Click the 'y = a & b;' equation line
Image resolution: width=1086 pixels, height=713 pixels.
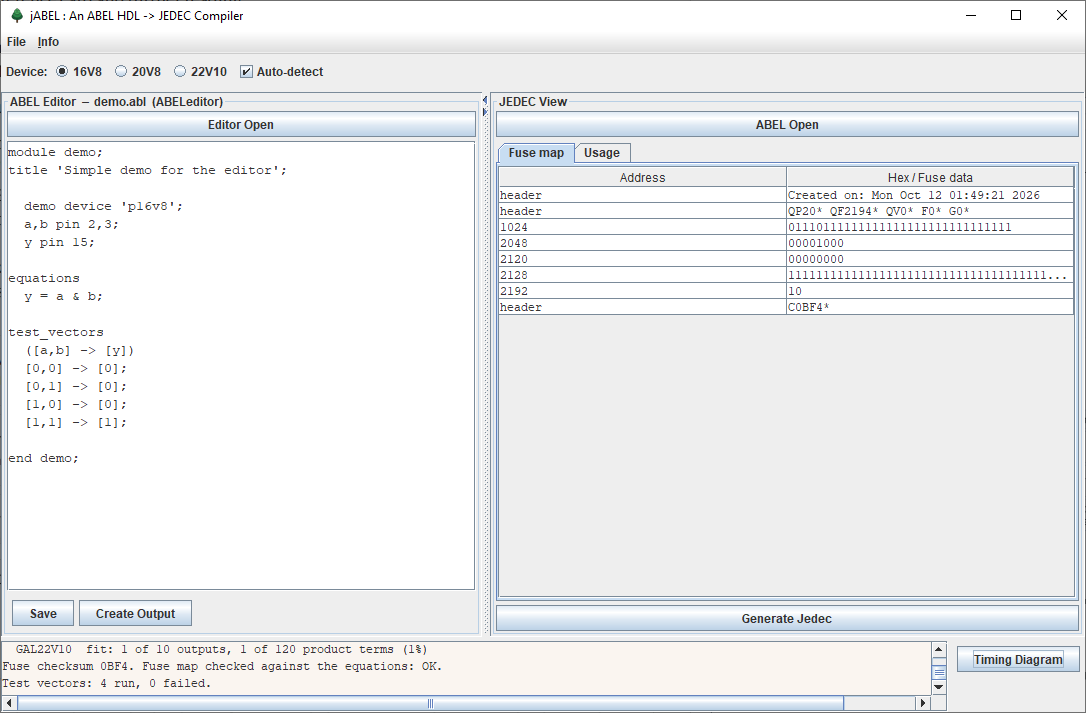click(x=63, y=296)
